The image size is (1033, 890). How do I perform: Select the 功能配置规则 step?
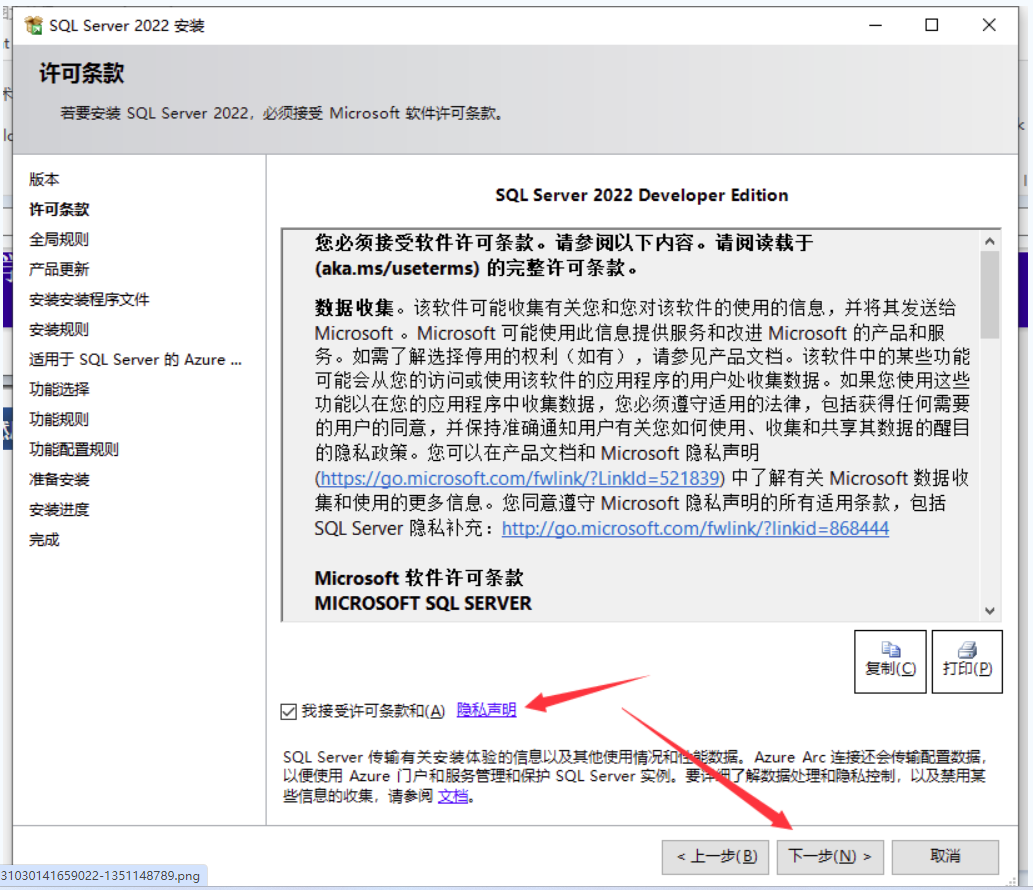coord(74,450)
